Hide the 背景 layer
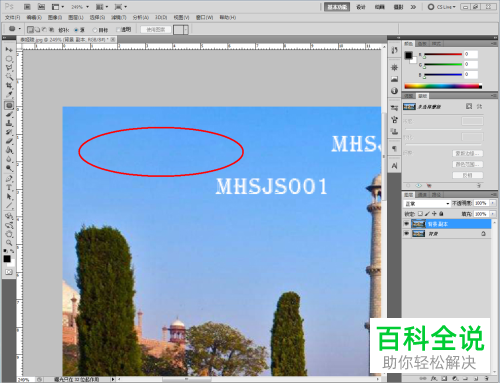Viewport: 500px width, 383px height. (406, 234)
